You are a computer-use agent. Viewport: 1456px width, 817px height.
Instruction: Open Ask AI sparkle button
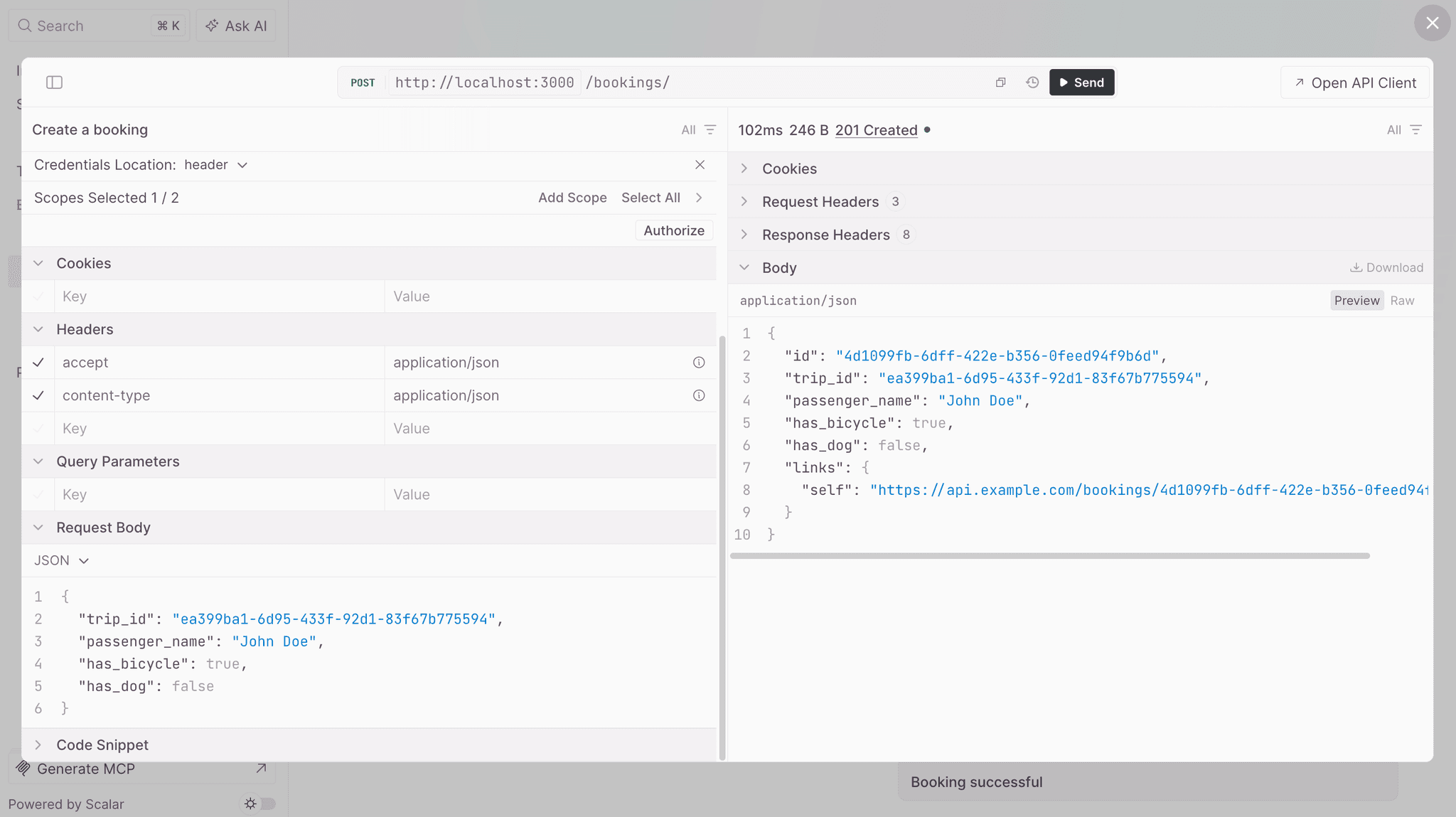click(x=235, y=26)
